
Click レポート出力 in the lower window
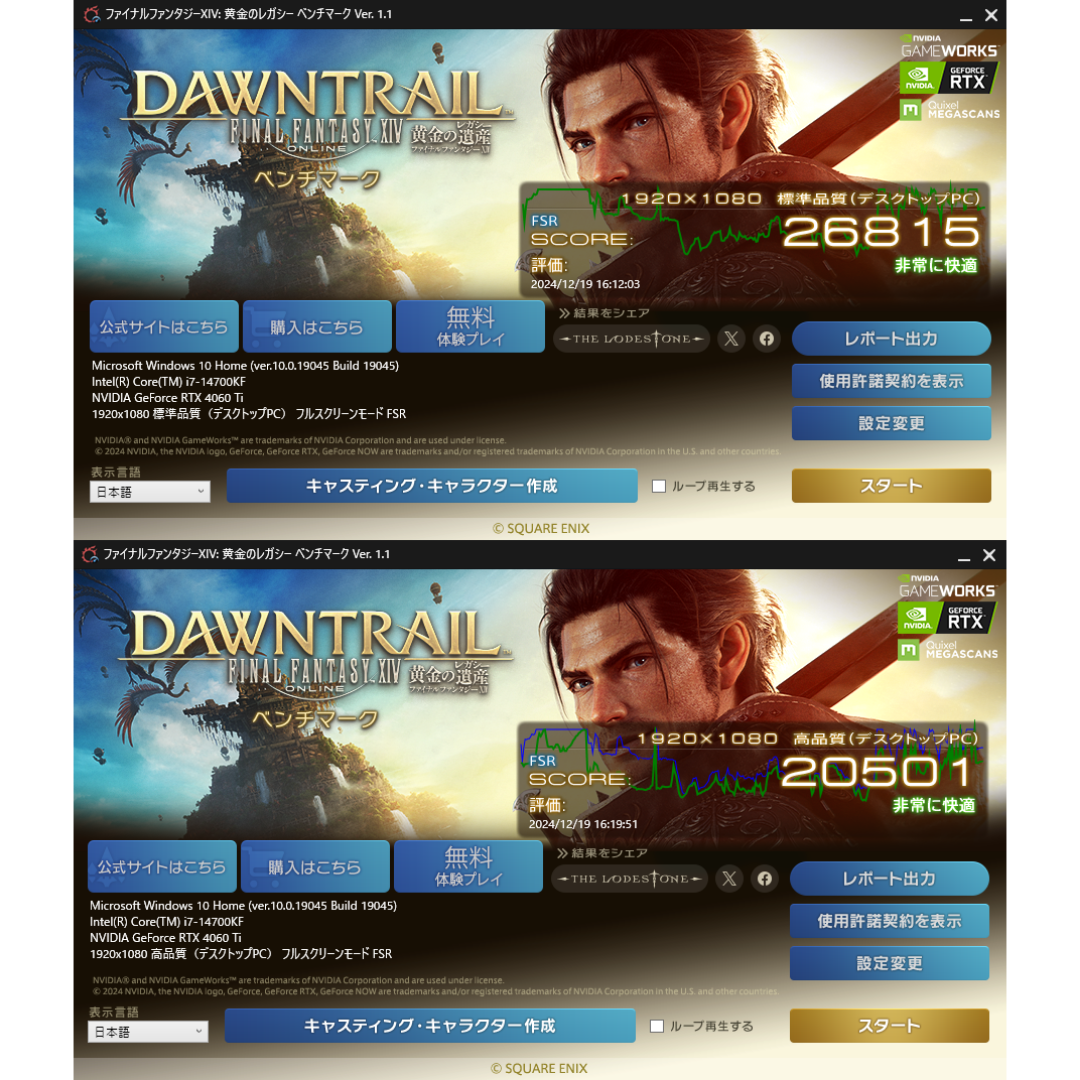pos(889,879)
